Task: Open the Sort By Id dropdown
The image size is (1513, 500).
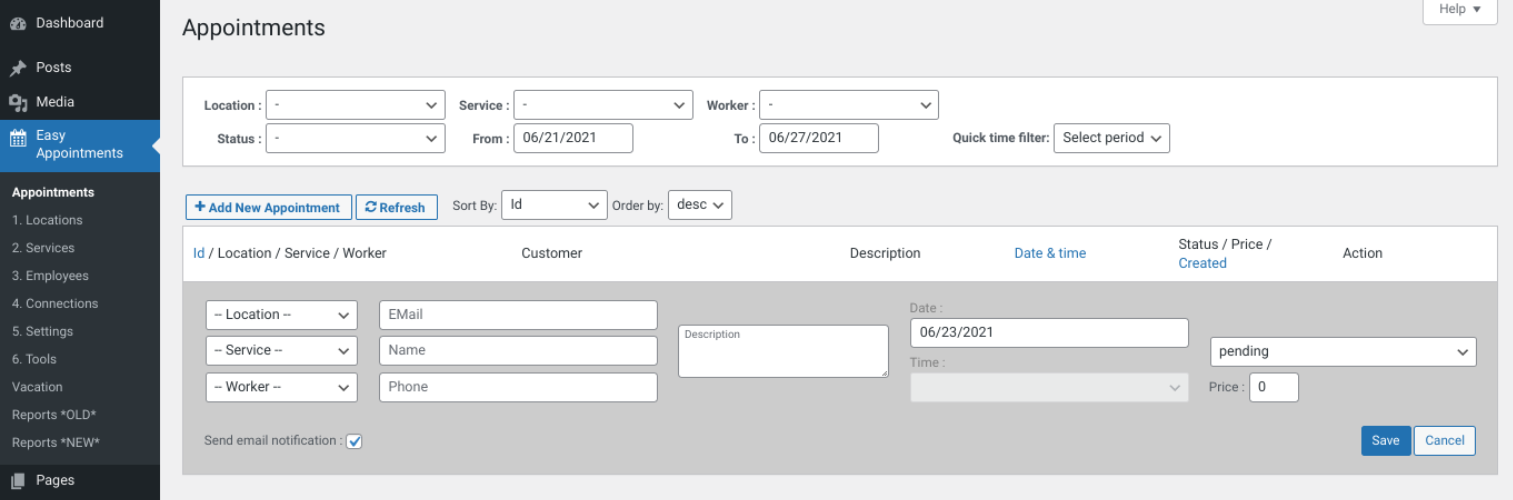Action: coord(554,205)
